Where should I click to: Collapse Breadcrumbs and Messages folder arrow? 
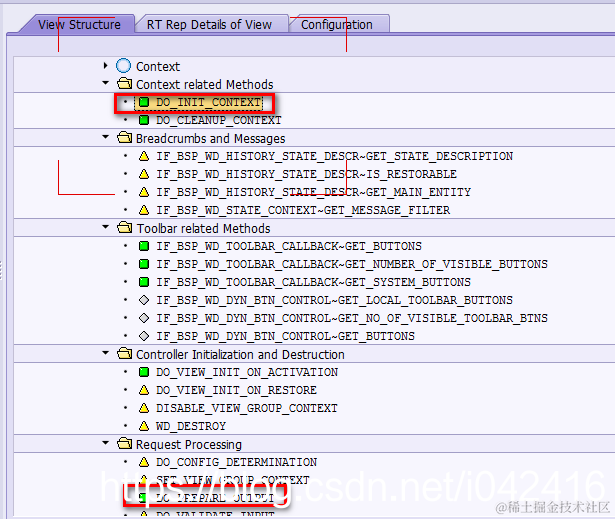[105, 137]
